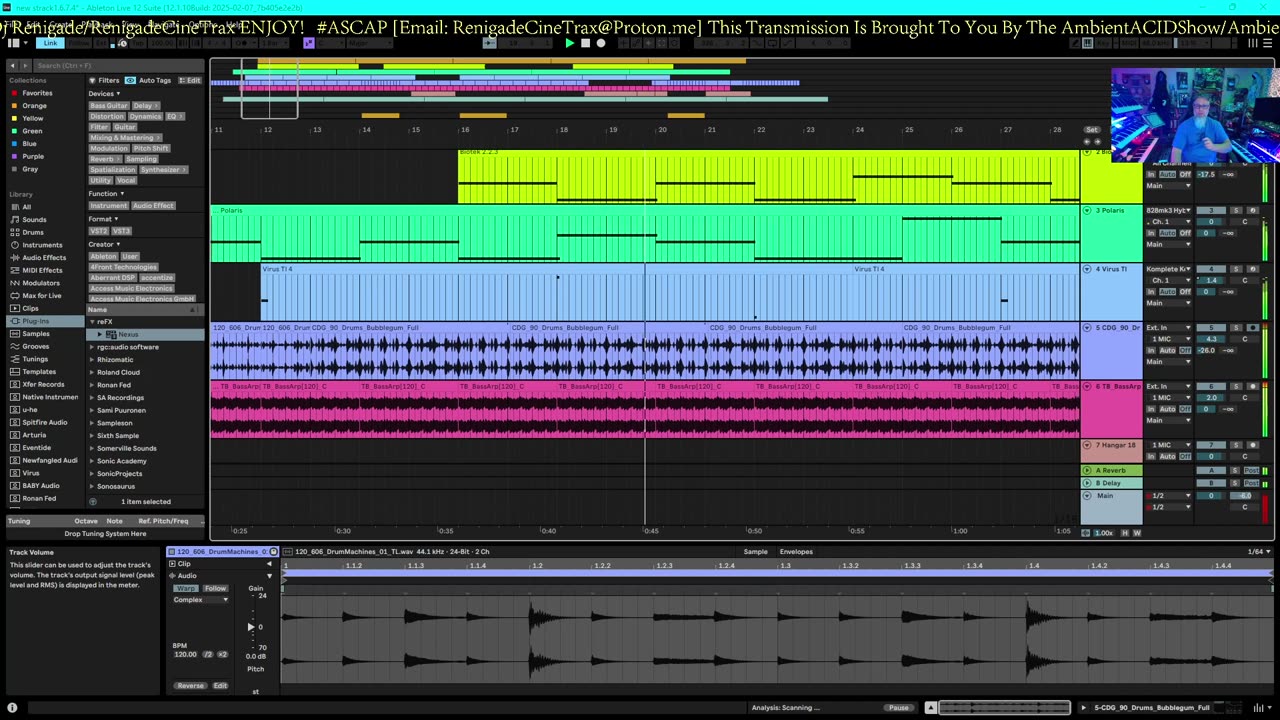The width and height of the screenshot is (1280, 720).
Task: Click the Reverse sample button
Action: (190, 686)
